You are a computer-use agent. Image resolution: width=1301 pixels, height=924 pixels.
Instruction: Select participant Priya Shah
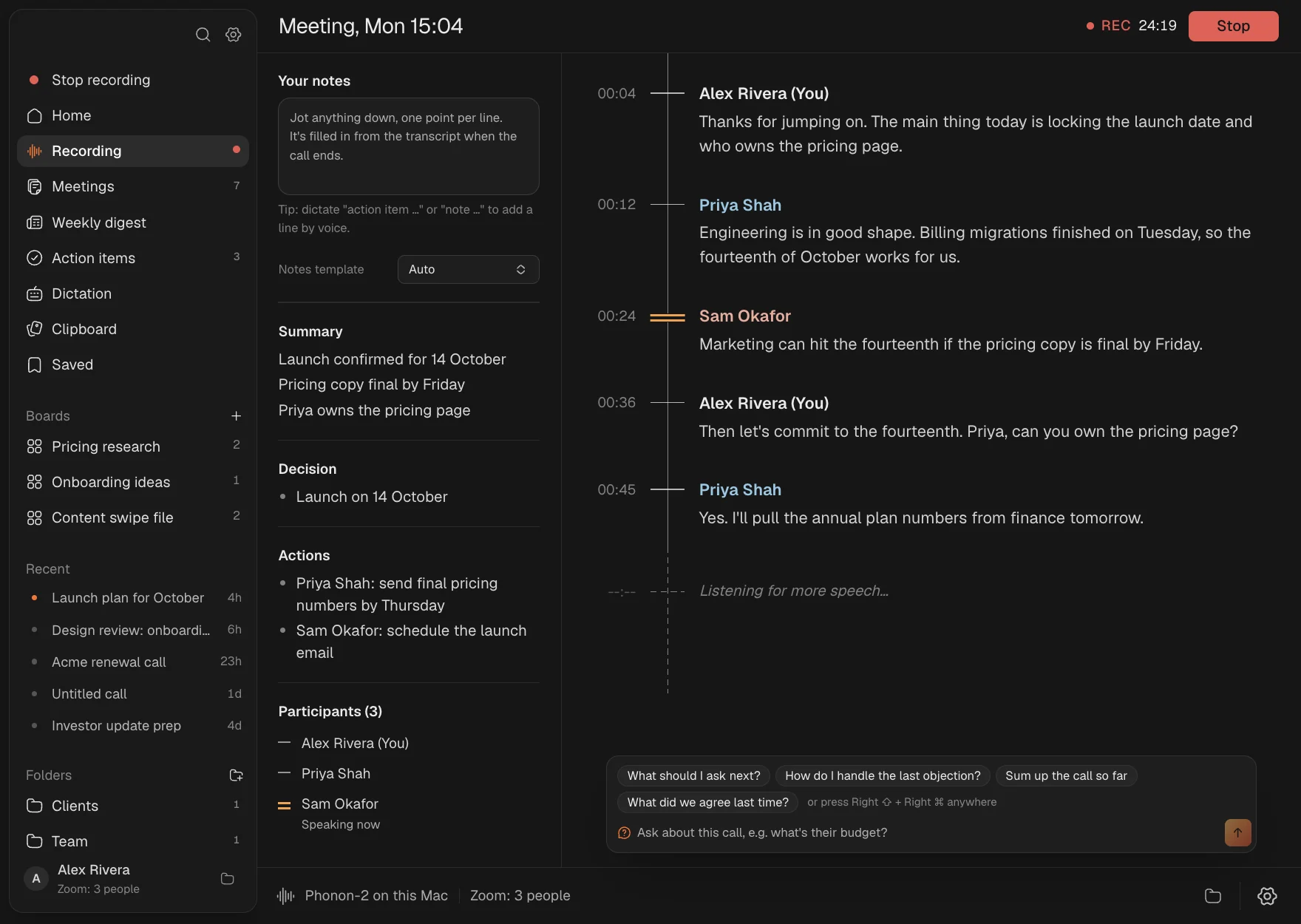(336, 773)
